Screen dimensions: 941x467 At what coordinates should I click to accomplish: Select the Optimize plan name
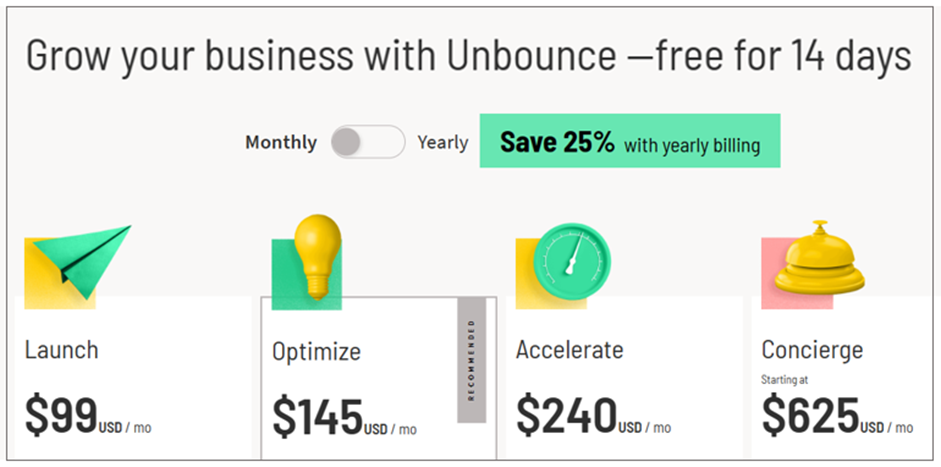(316, 352)
